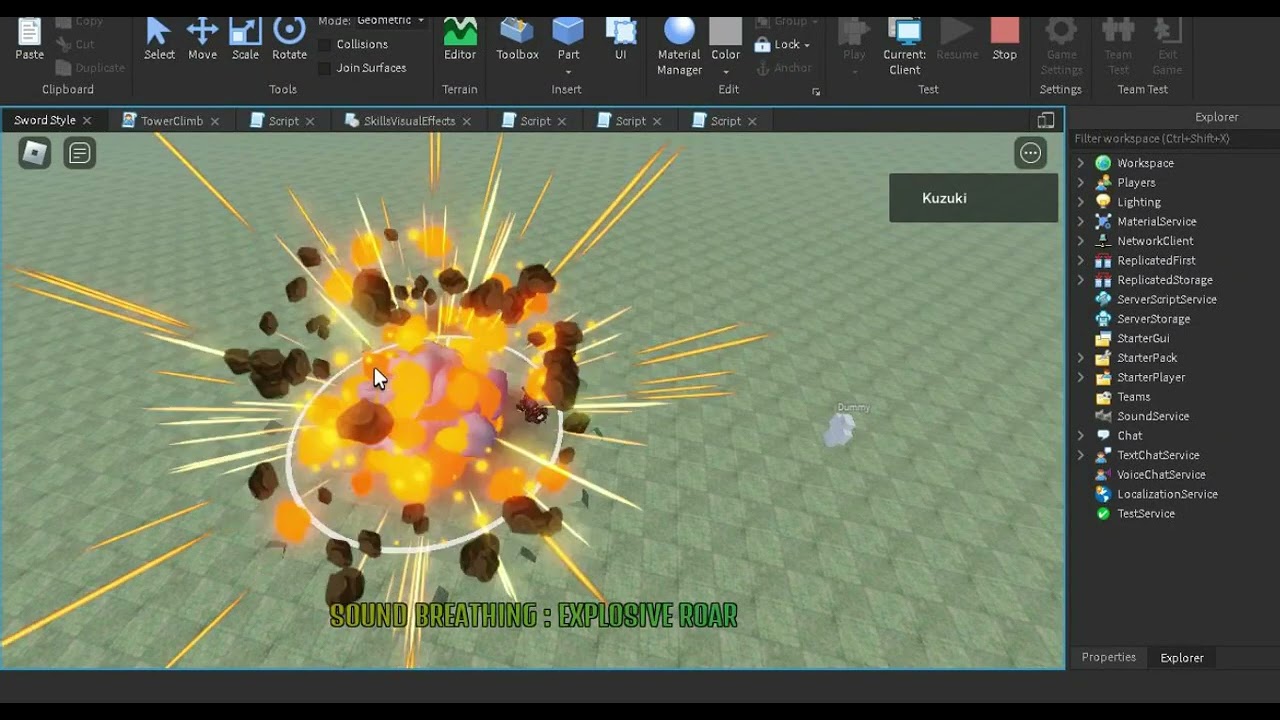Click the Paste clipboard button
The height and width of the screenshot is (720, 1280).
click(x=29, y=40)
